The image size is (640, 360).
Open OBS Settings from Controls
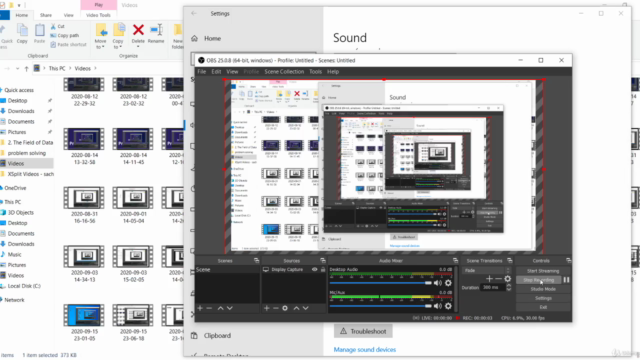pos(543,298)
